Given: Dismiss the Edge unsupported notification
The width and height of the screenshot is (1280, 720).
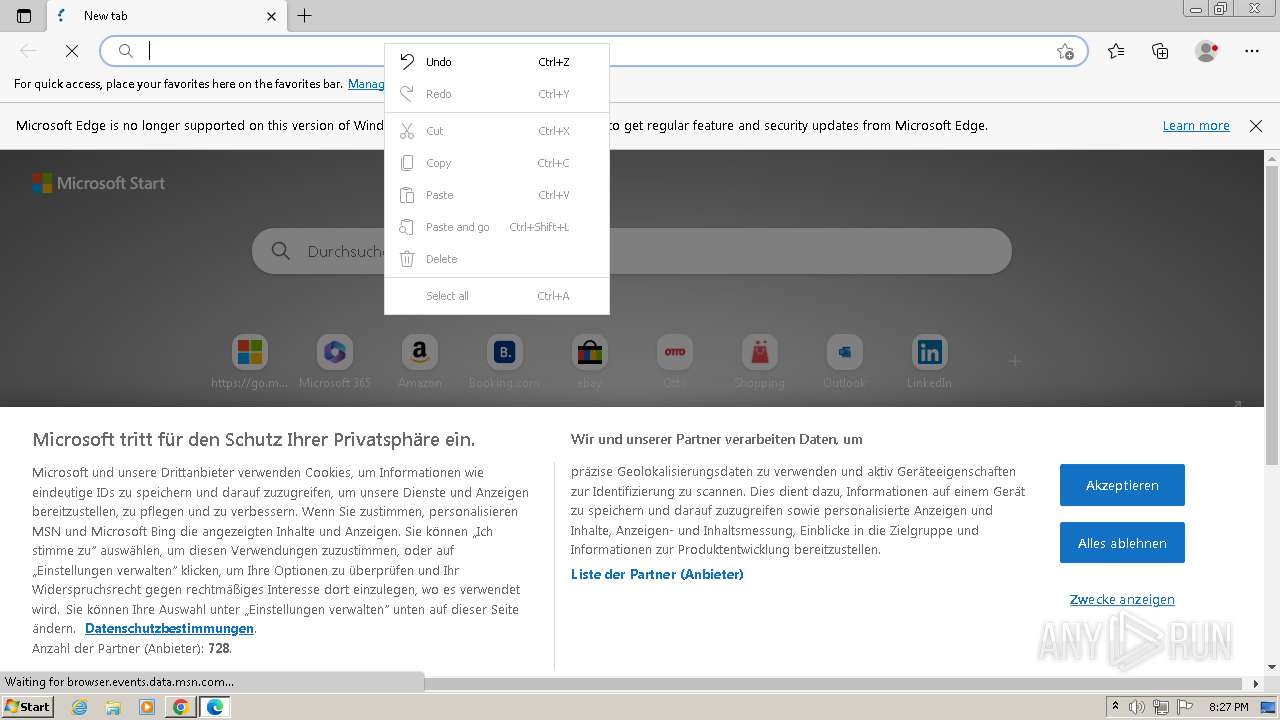Looking at the screenshot, I should click(1256, 126).
